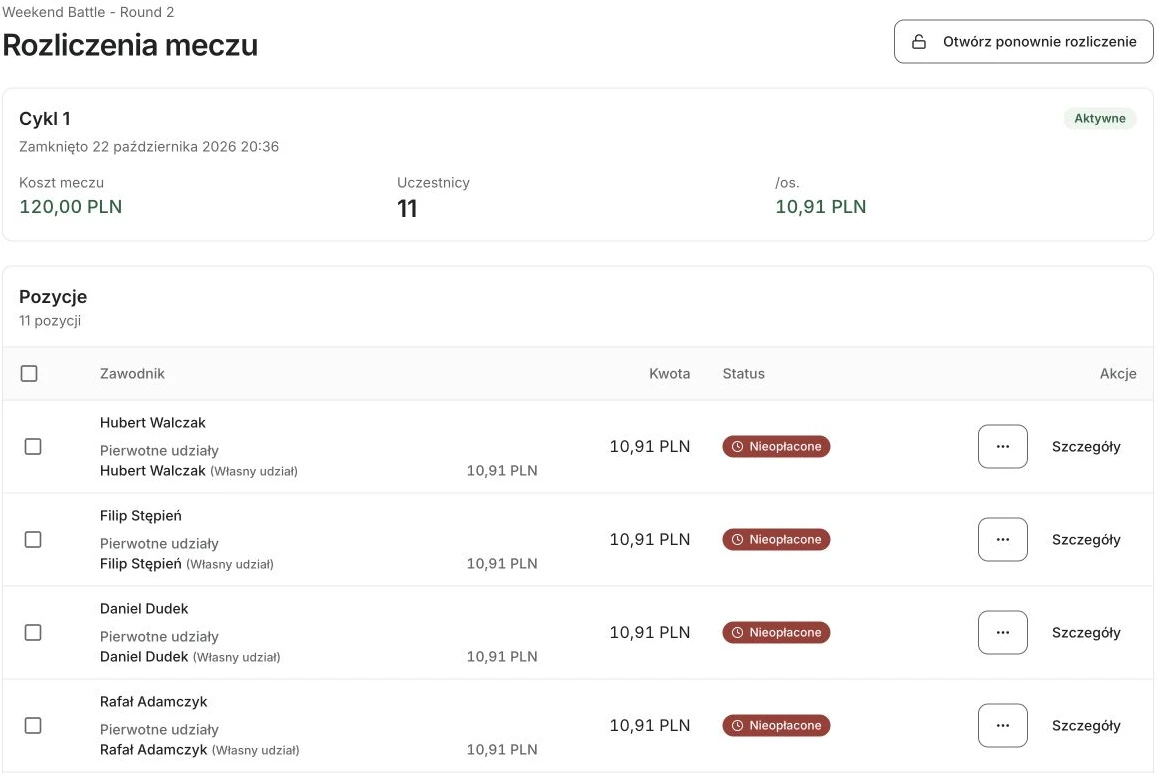This screenshot has width=1158, height=773.
Task: Open the more-actions menu for Filip Stępień
Action: pyautogui.click(x=1003, y=540)
